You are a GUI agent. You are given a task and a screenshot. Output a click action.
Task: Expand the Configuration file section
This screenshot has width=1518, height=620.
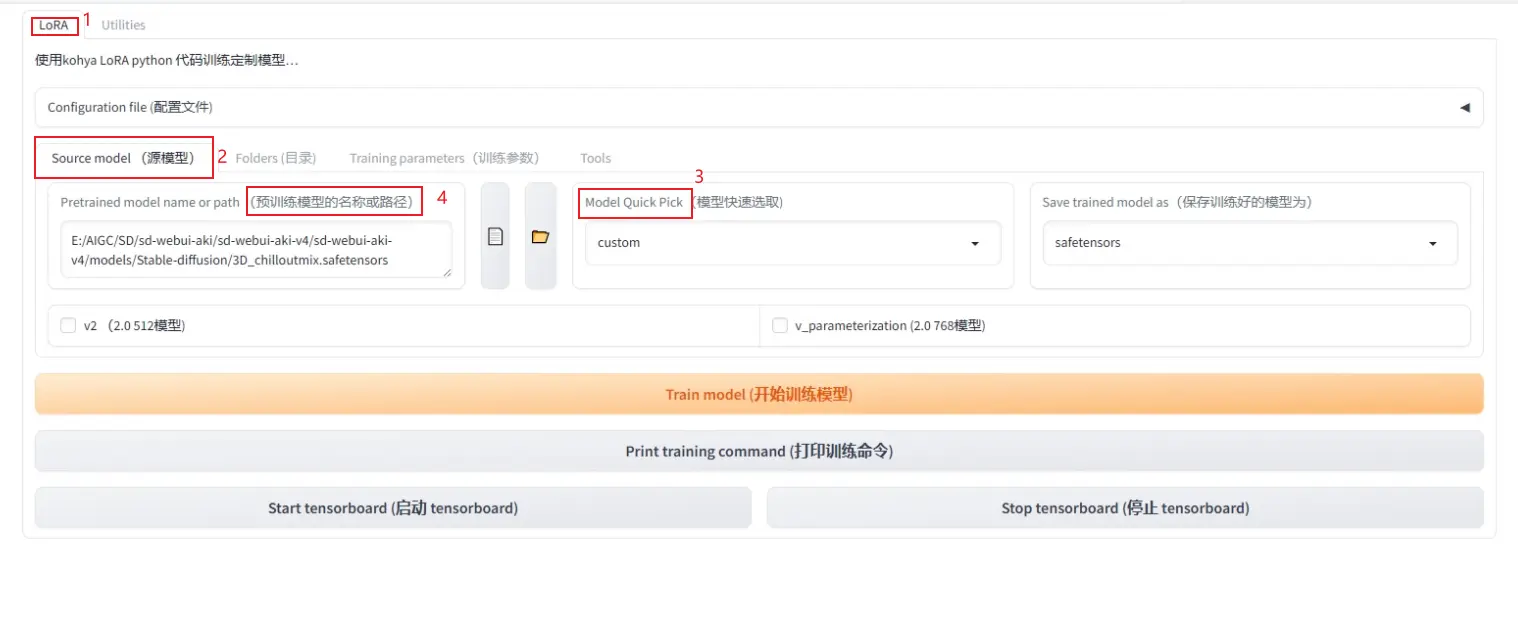(x=758, y=107)
